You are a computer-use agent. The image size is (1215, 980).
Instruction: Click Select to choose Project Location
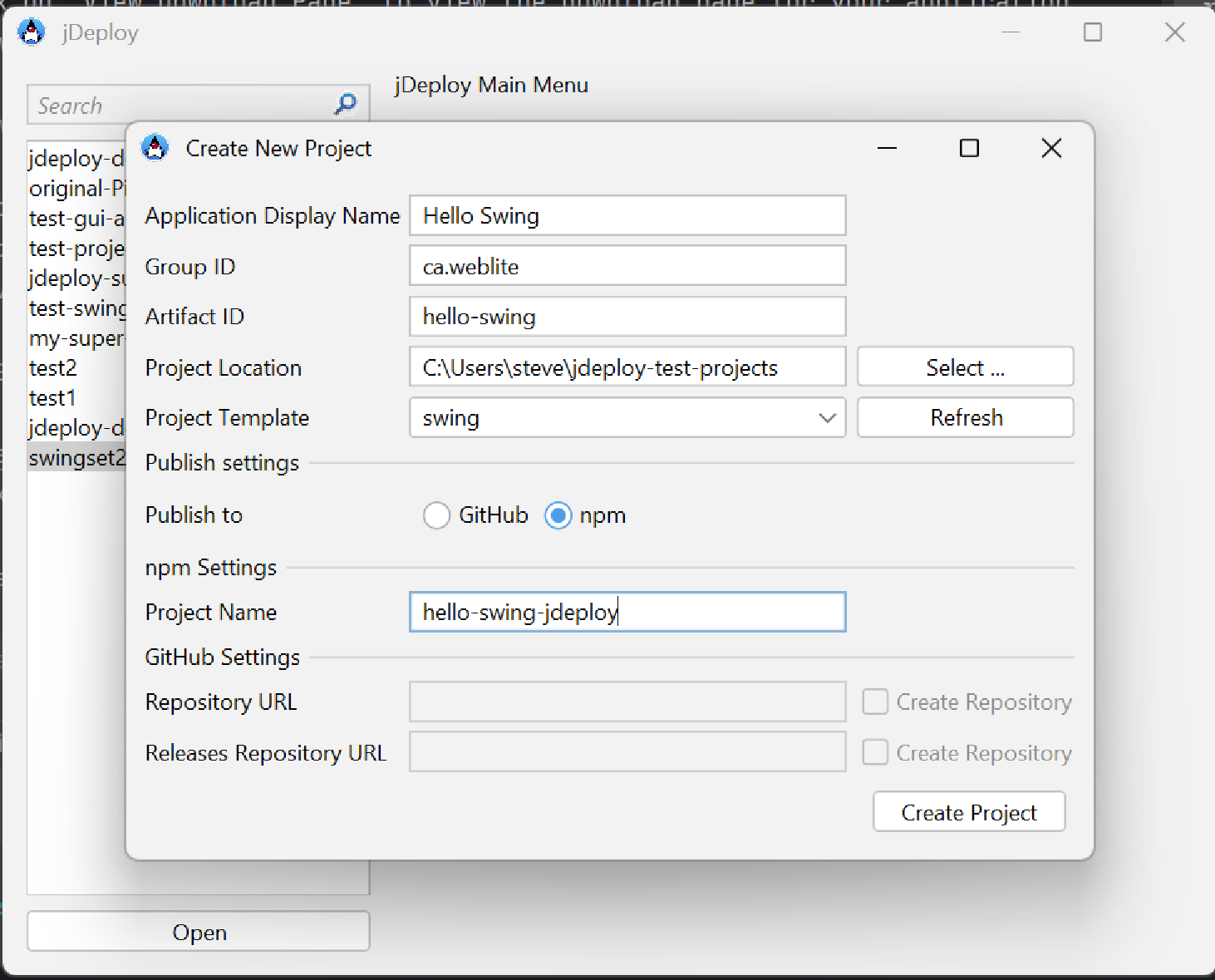(x=964, y=367)
